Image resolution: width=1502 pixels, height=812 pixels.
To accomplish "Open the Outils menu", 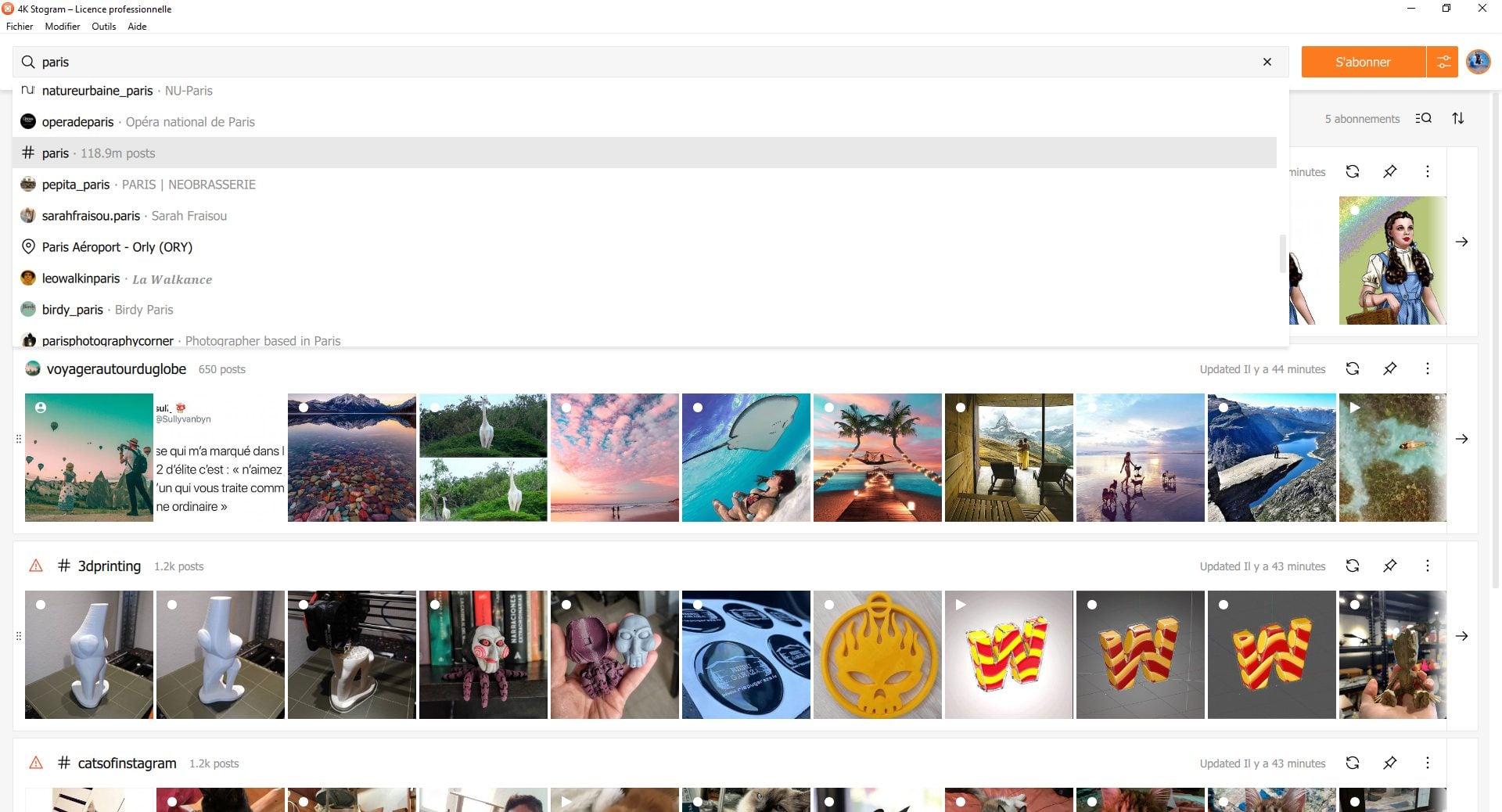I will (103, 26).
